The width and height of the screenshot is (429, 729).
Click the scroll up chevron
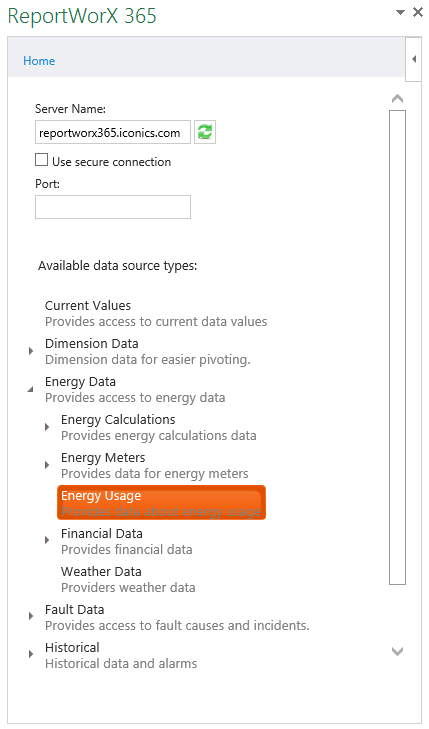397,99
